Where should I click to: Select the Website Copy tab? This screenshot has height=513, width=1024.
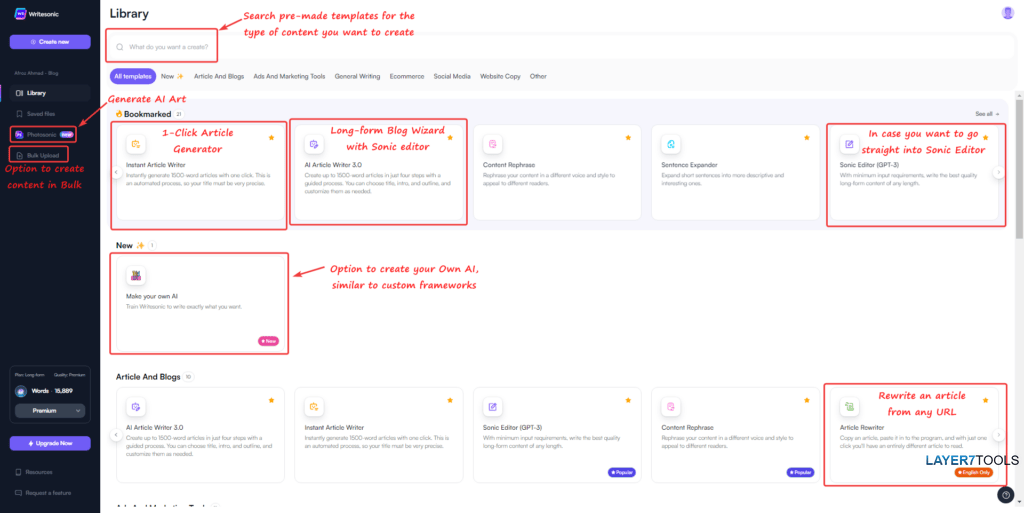[500, 76]
